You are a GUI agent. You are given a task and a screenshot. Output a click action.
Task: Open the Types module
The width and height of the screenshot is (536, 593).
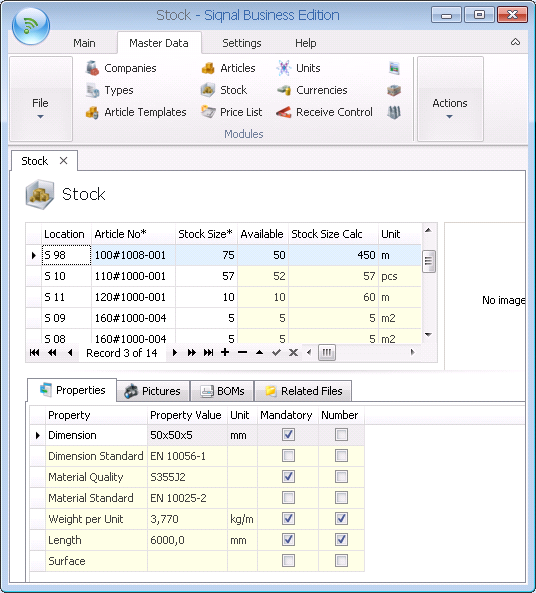pos(110,90)
